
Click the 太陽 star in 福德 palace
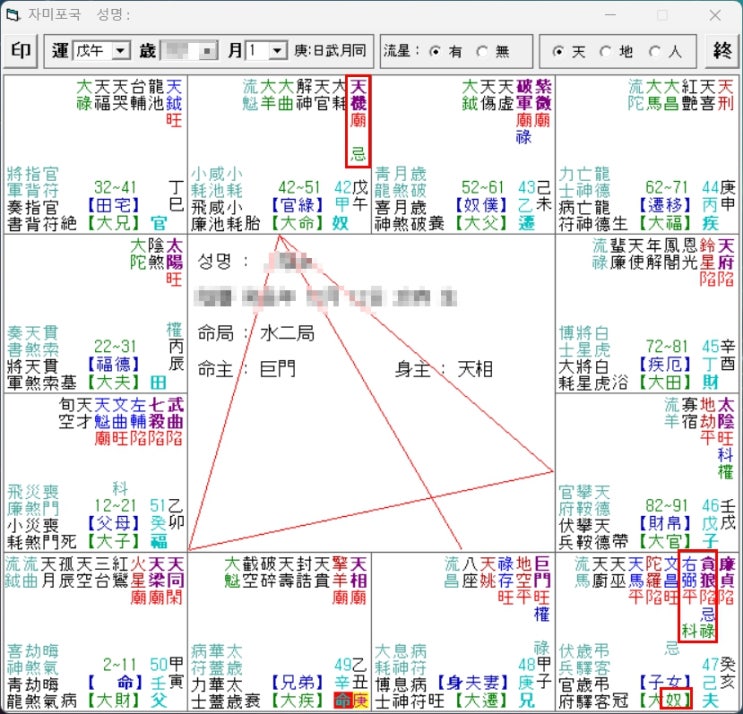(x=174, y=253)
